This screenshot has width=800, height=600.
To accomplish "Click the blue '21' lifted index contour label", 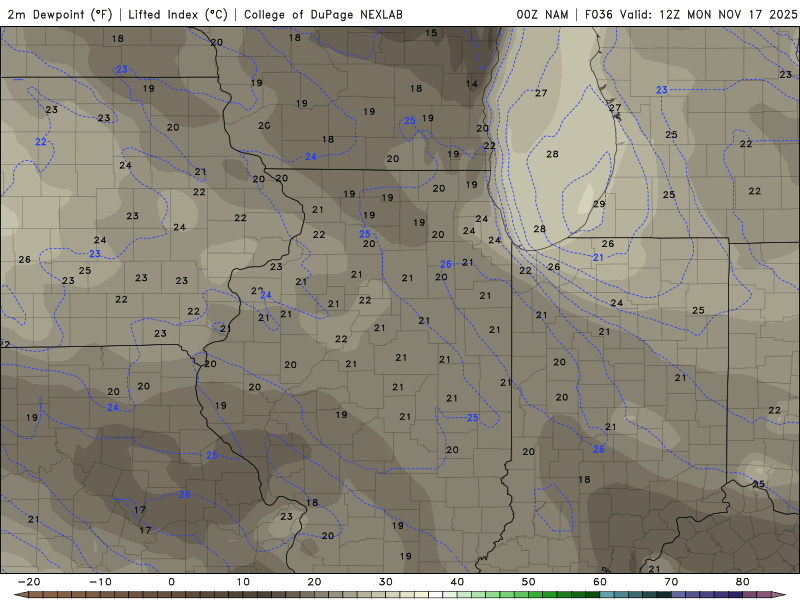I will pos(598,258).
